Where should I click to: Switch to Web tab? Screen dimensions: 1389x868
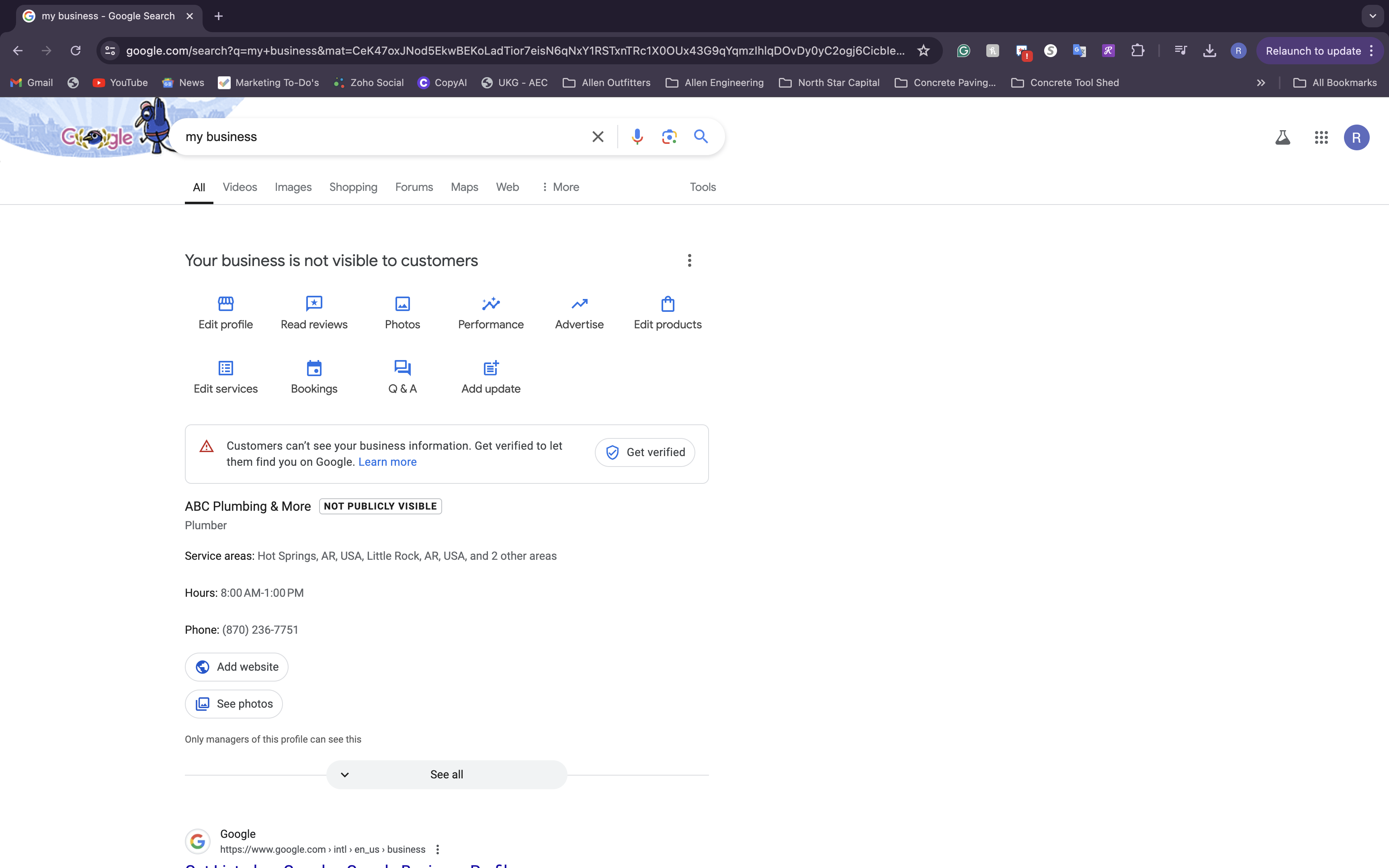(507, 187)
